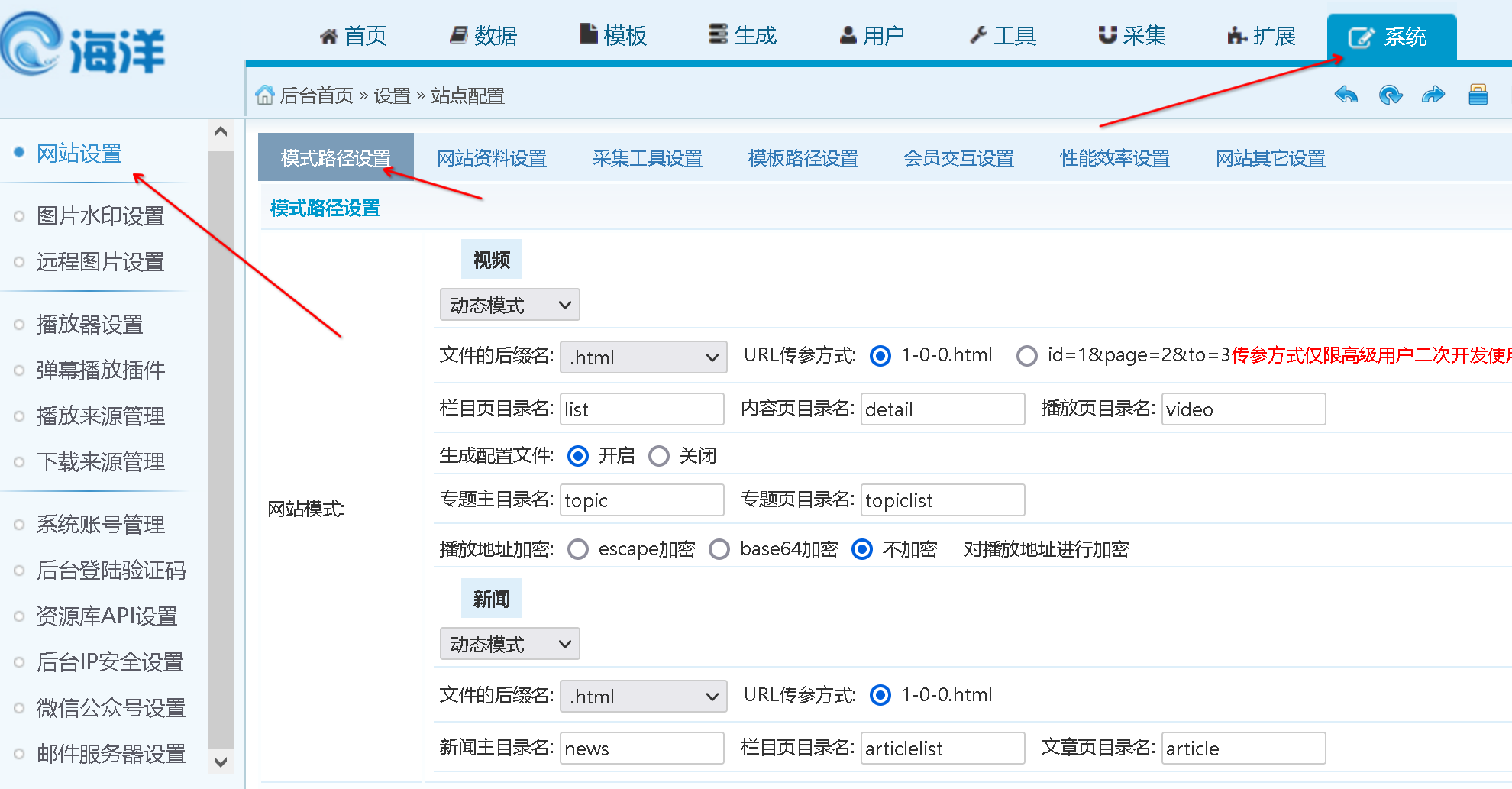
Task: Select 视频 1-0-0.html URL radio button
Action: coord(880,356)
